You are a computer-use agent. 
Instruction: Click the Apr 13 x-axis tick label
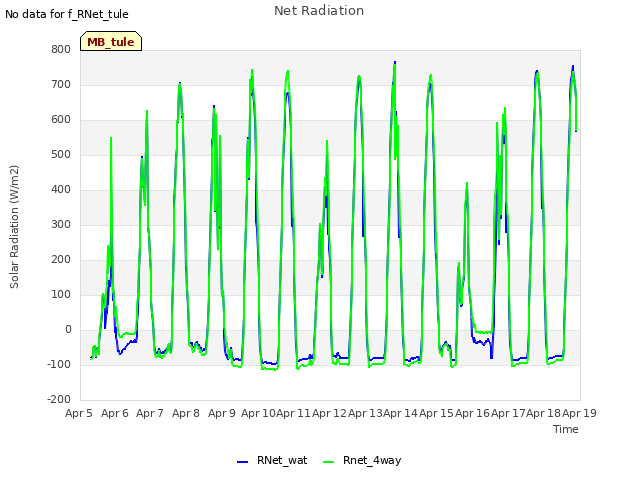click(x=365, y=413)
